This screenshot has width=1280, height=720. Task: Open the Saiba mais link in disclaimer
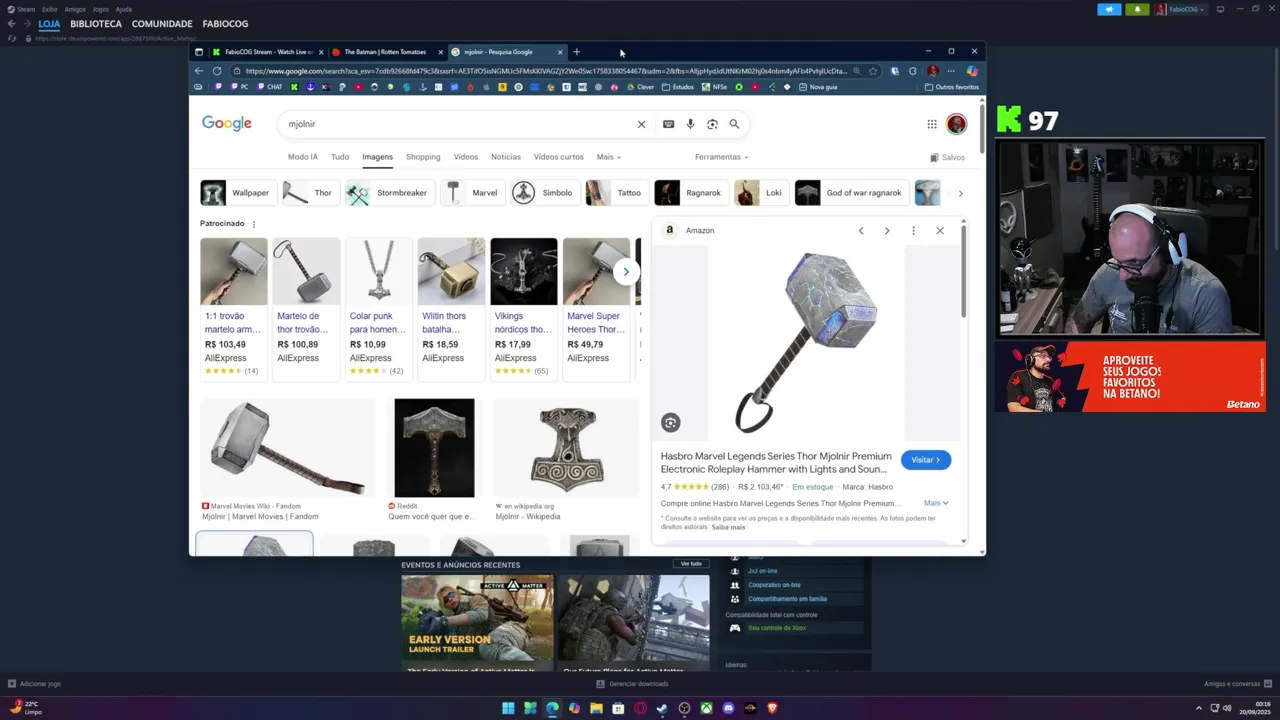point(728,527)
